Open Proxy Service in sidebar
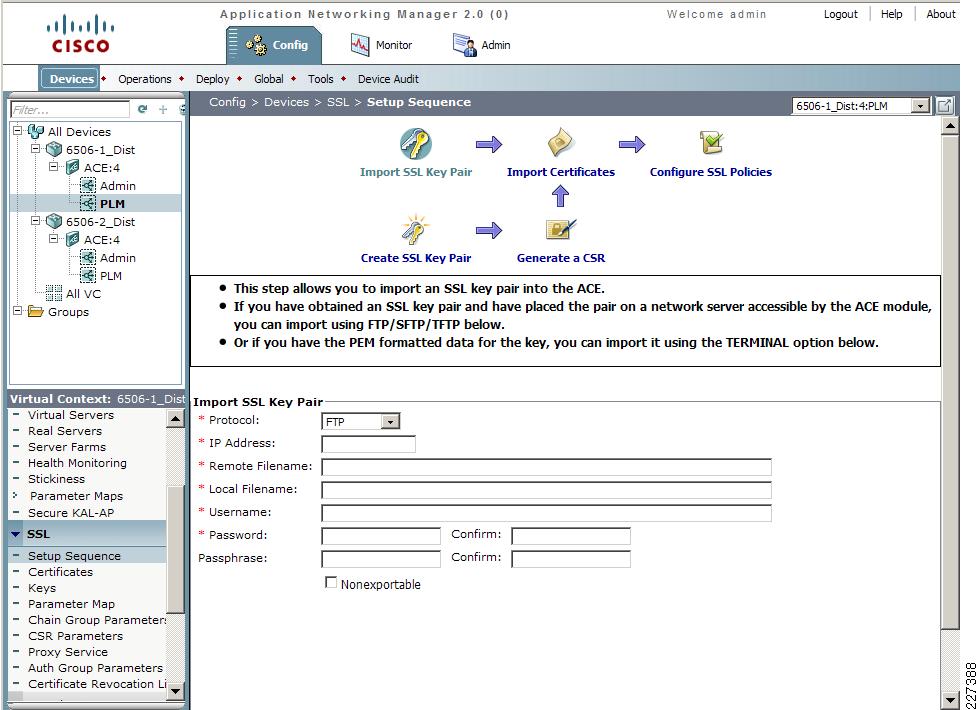This screenshot has height=710, width=977. 68,652
